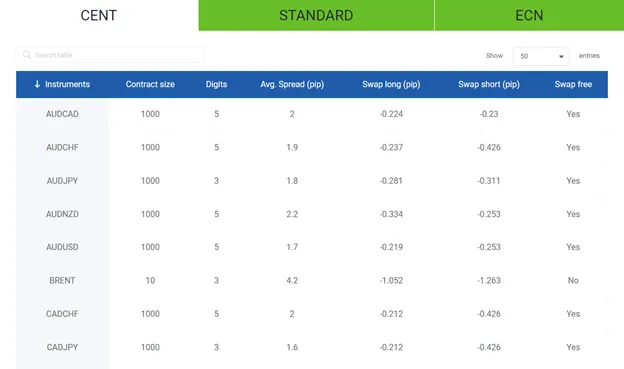Click BRENT swap short value -1.263
624x369 pixels.
coord(489,281)
